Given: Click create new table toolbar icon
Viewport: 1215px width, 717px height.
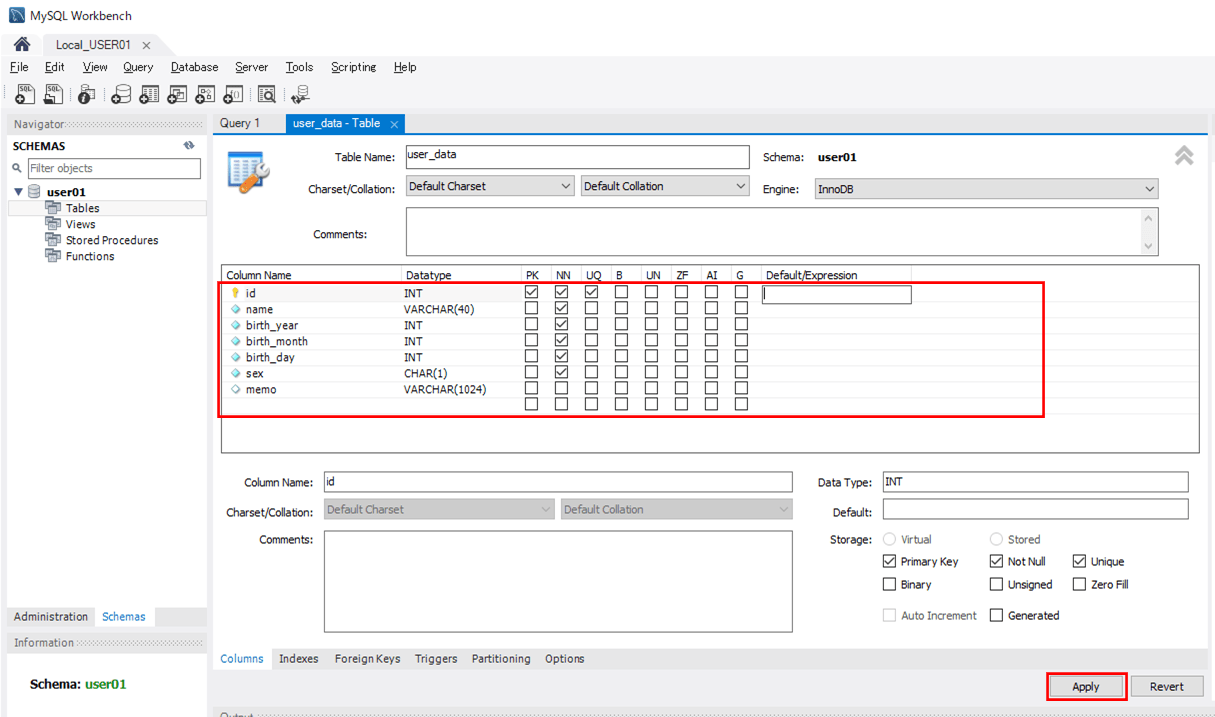Looking at the screenshot, I should click(149, 95).
